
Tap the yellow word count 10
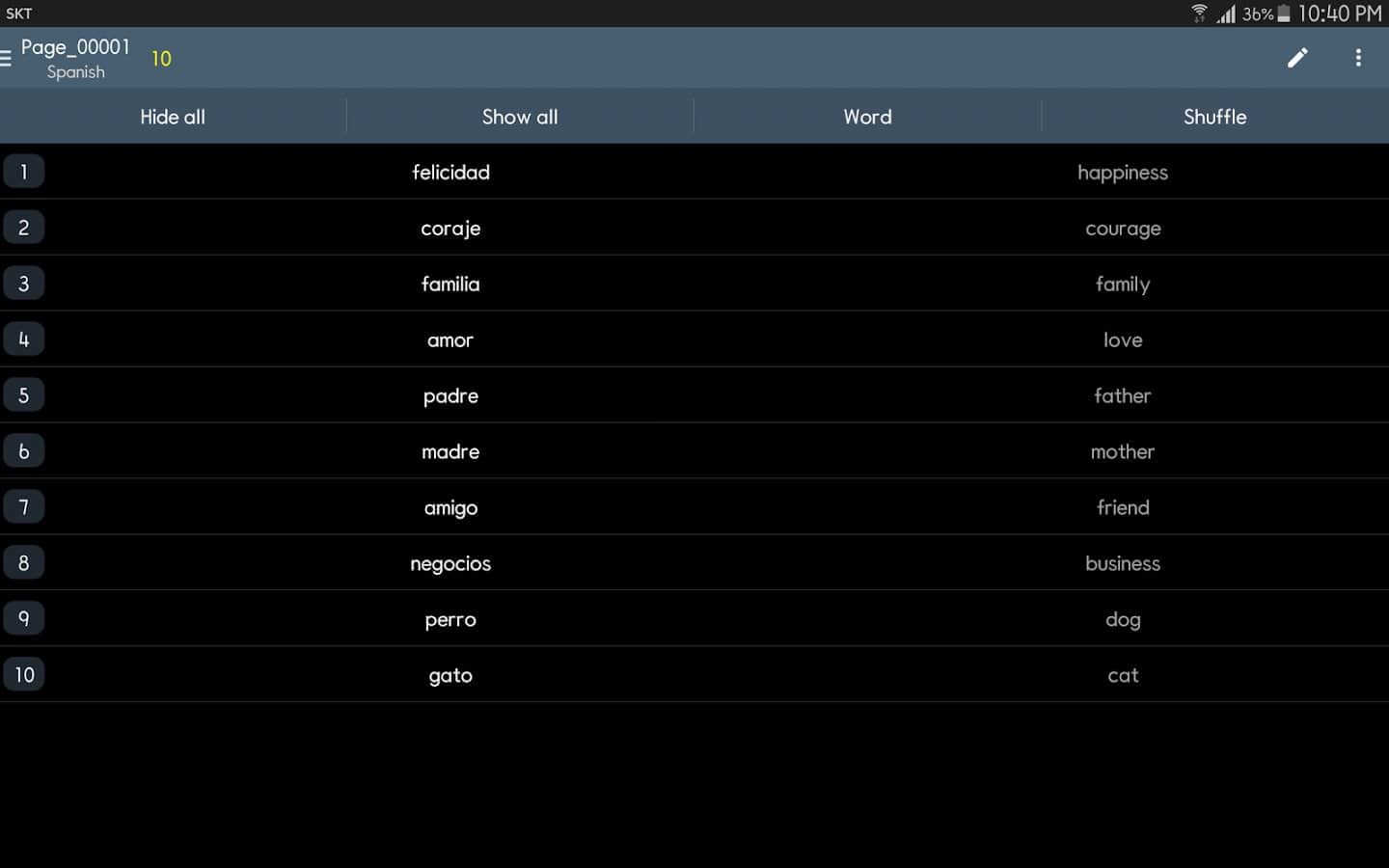[161, 59]
